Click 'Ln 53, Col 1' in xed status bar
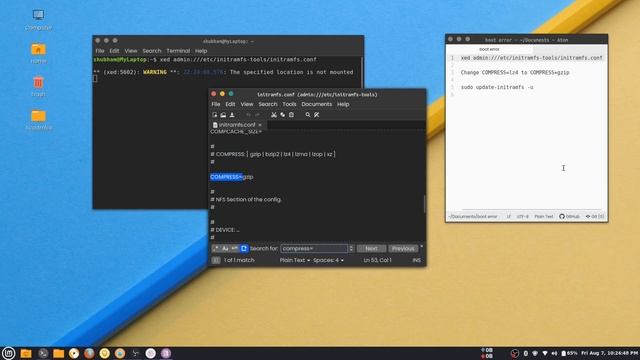The height and width of the screenshot is (360, 640). coord(378,260)
